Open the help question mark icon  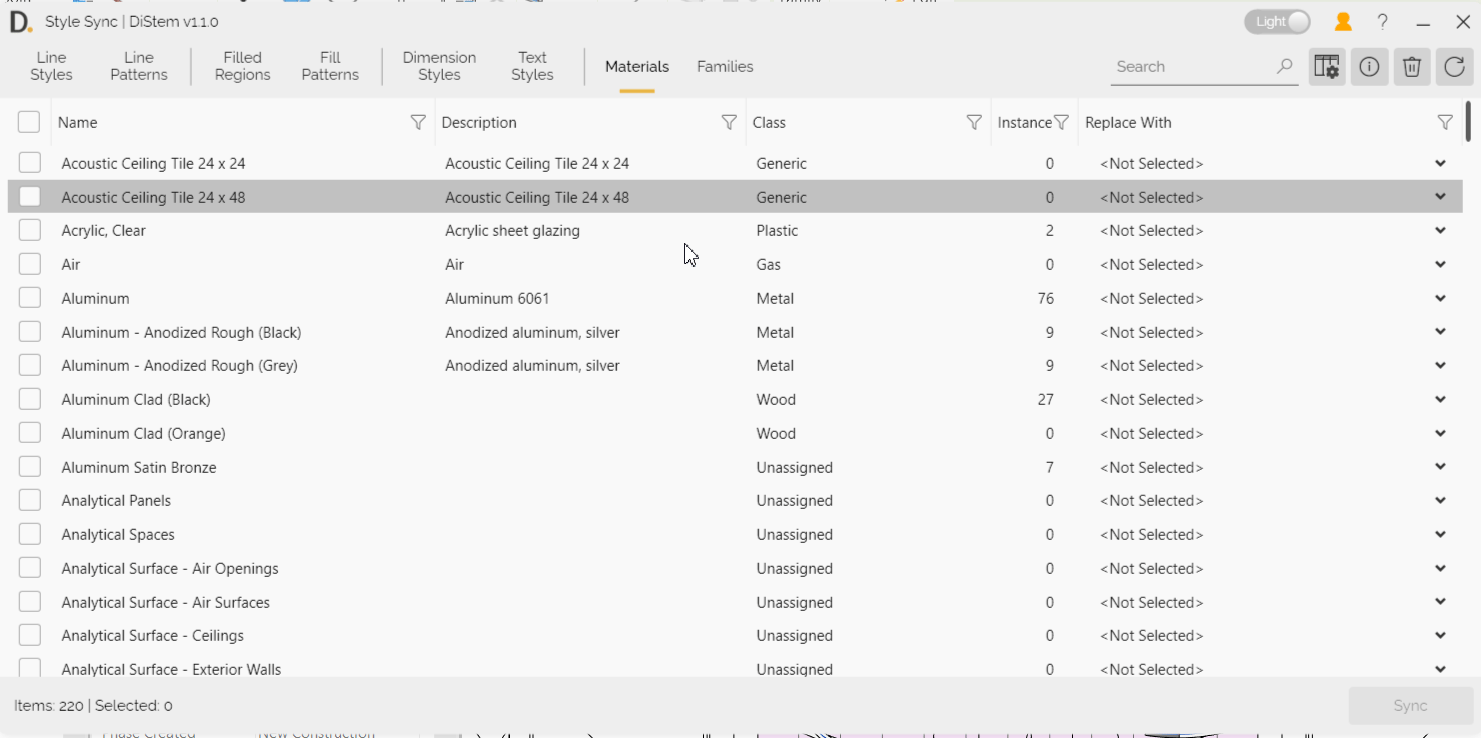click(1383, 22)
